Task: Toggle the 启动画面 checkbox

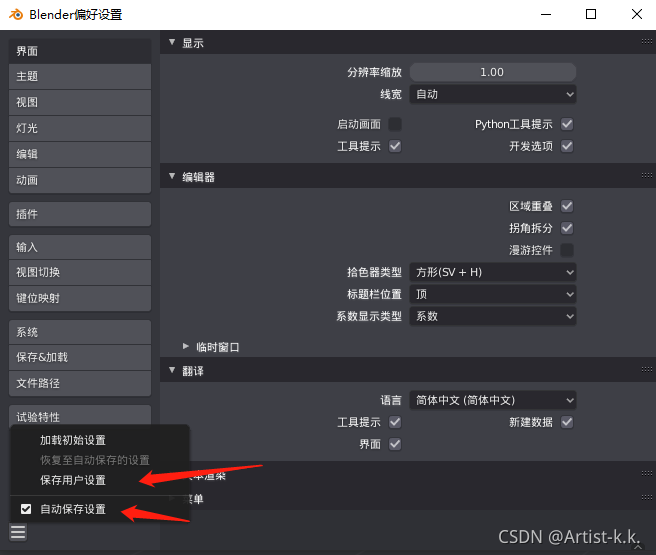Action: pyautogui.click(x=395, y=124)
